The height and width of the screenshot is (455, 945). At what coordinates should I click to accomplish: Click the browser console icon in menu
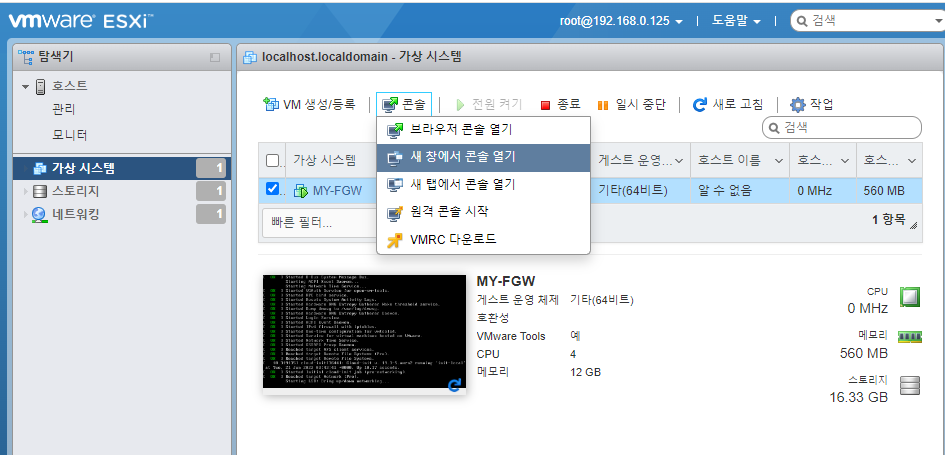395,130
